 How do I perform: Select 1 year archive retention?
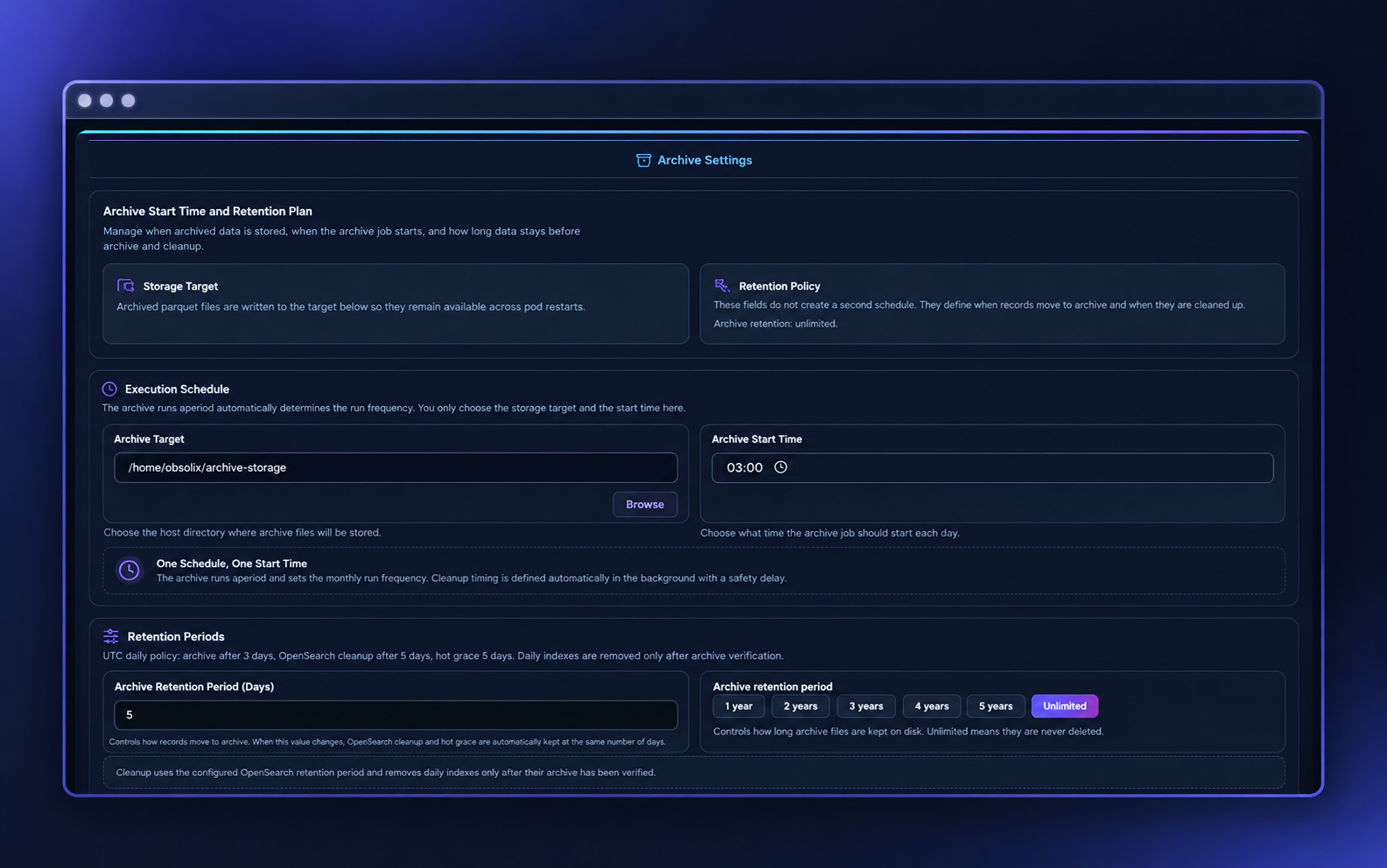point(739,706)
